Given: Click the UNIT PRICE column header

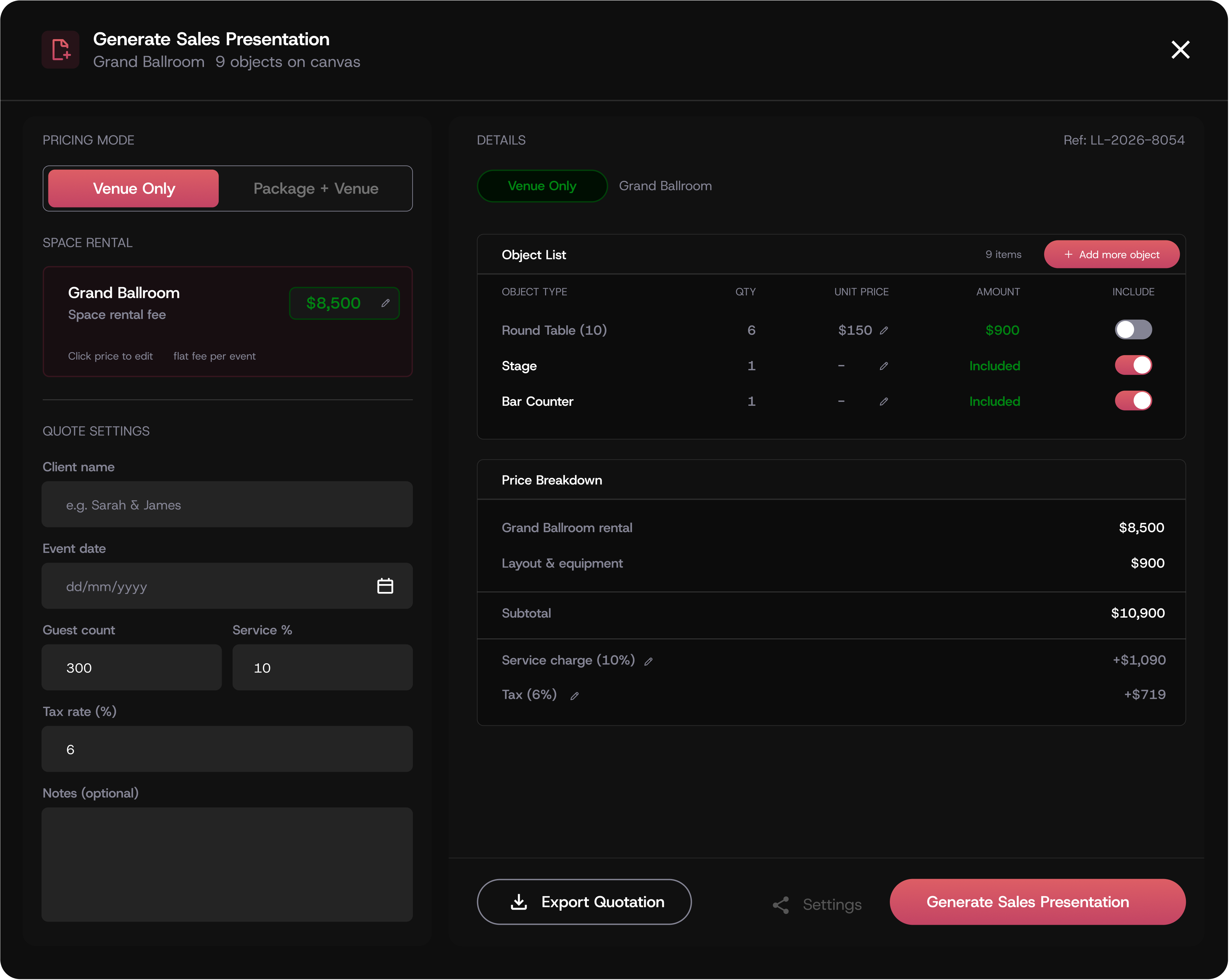Looking at the screenshot, I should point(861,292).
